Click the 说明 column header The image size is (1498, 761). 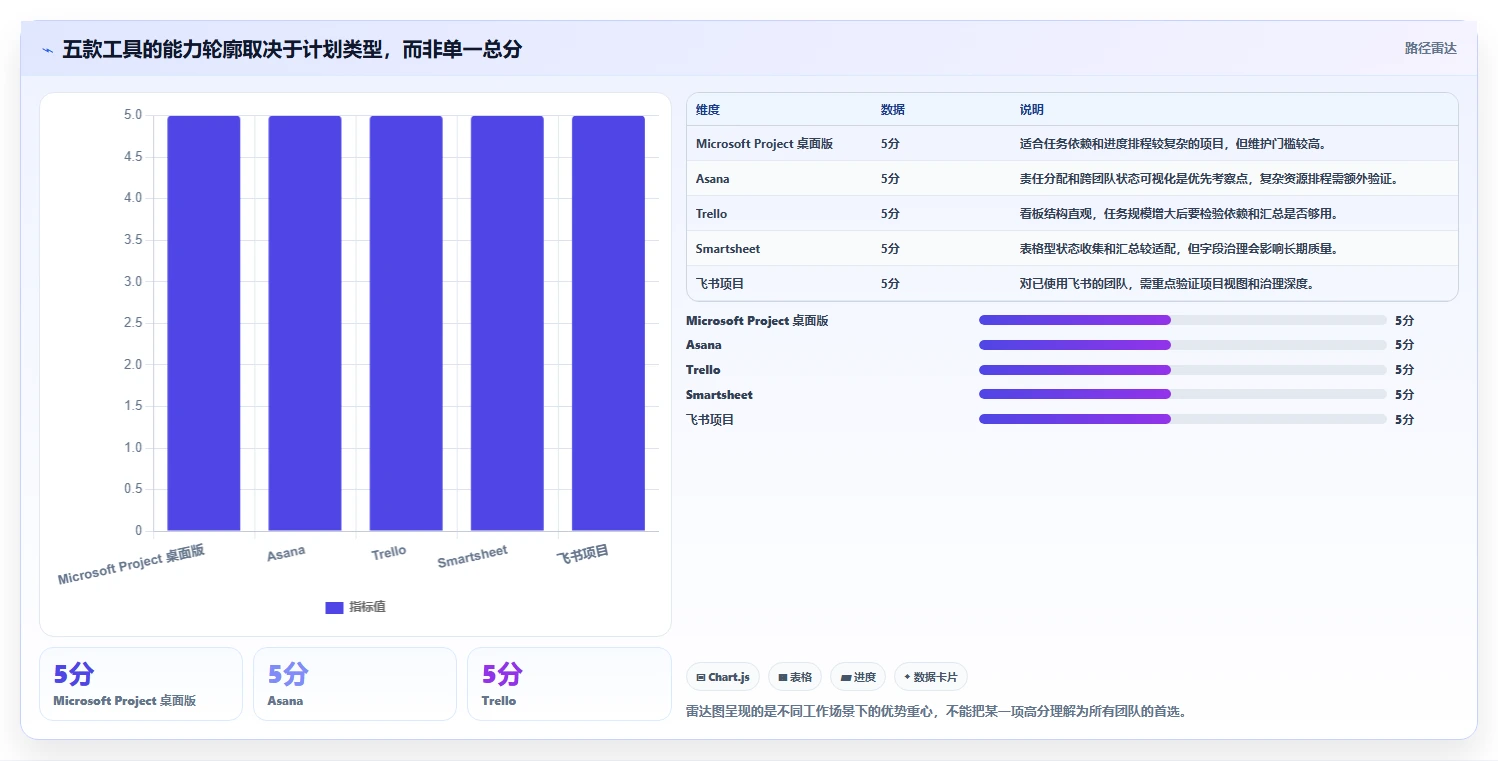[x=1032, y=109]
